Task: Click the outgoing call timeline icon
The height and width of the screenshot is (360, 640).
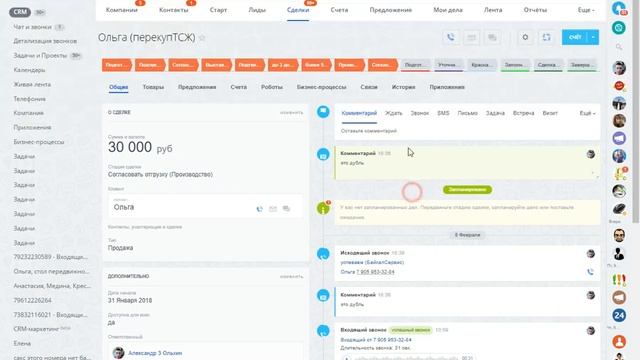Action: pos(323,254)
